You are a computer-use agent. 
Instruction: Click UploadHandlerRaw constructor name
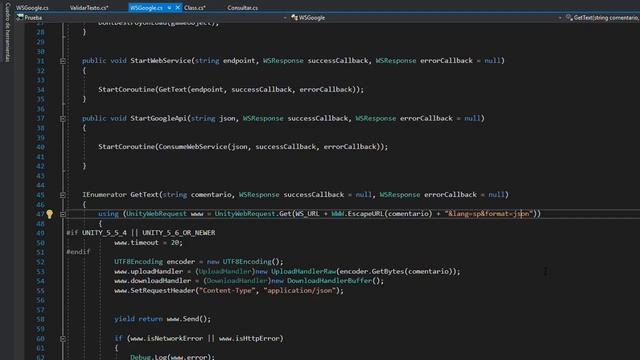pos(303,271)
